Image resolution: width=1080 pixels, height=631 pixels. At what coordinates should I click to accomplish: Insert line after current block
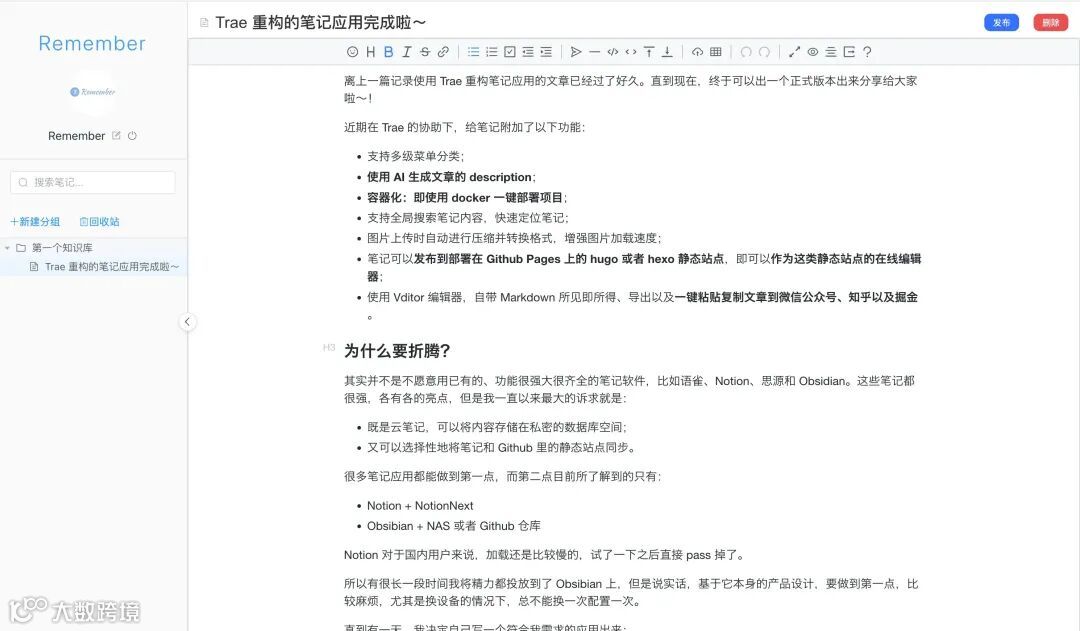click(x=667, y=52)
